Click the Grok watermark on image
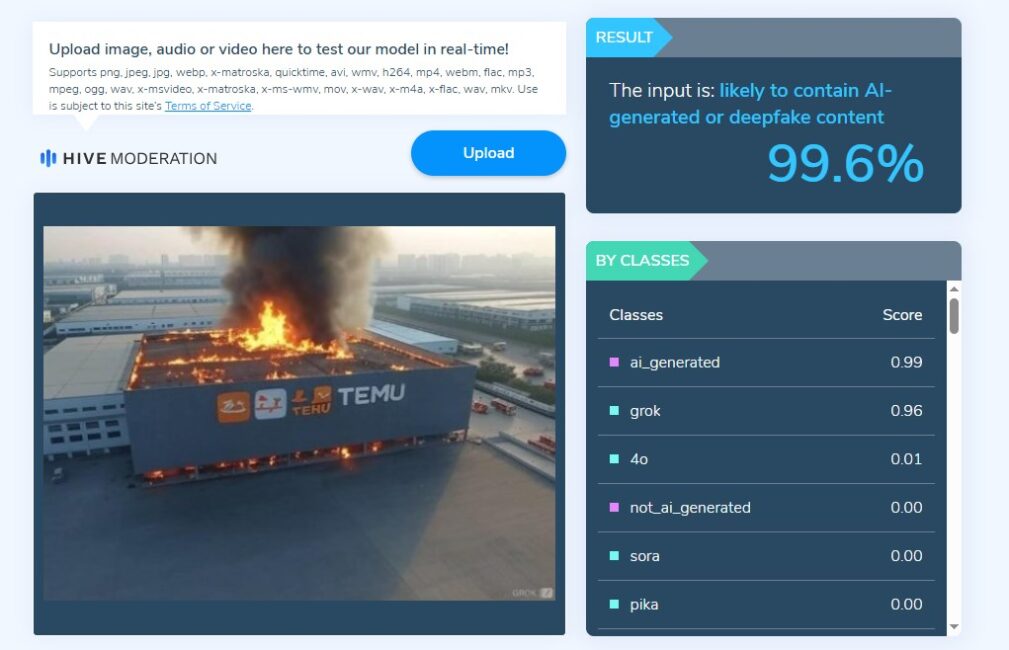Screen dimensions: 1009x650 pos(532,593)
